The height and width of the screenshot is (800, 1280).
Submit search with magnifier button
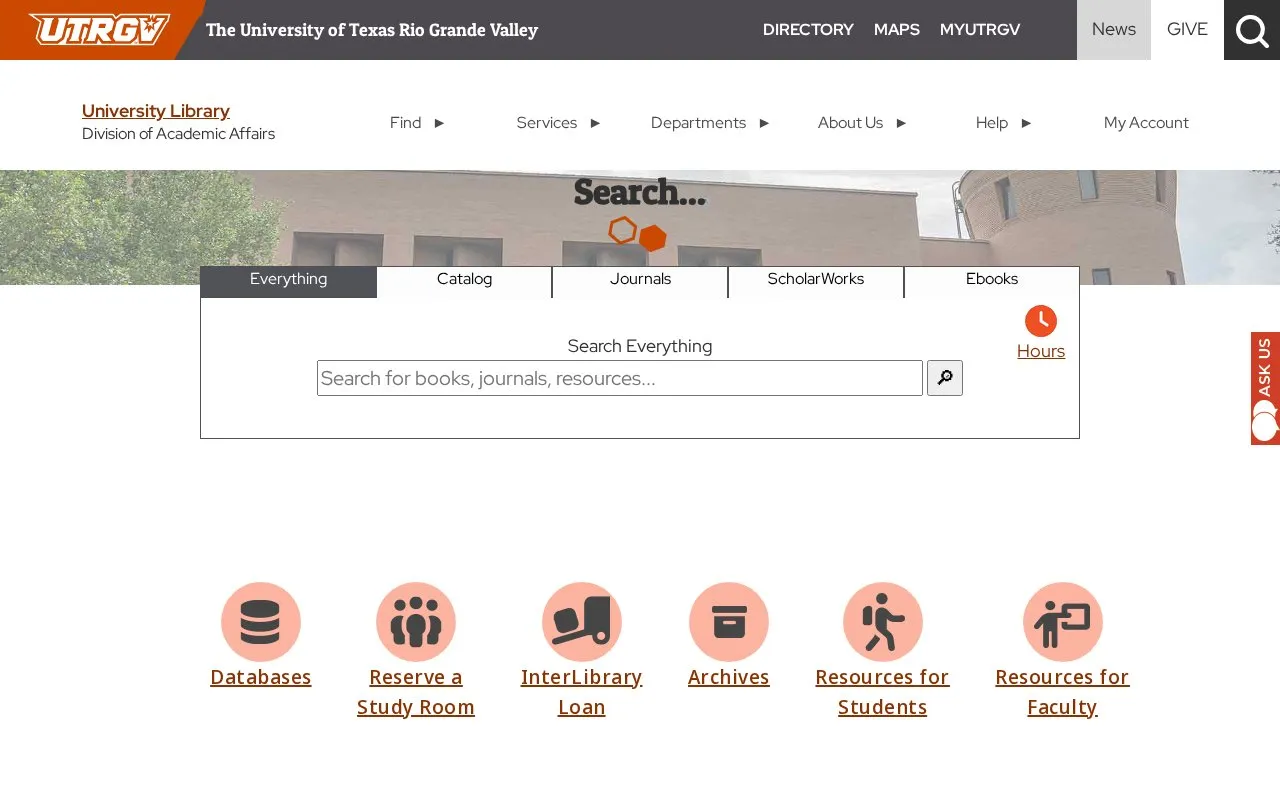[945, 378]
